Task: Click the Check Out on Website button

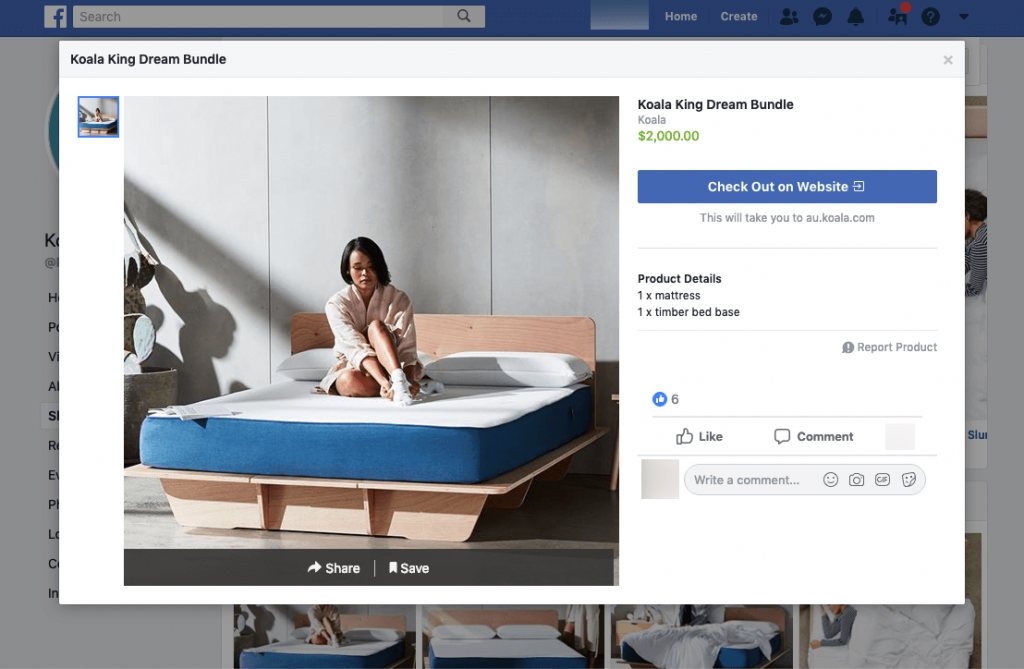Action: point(787,187)
